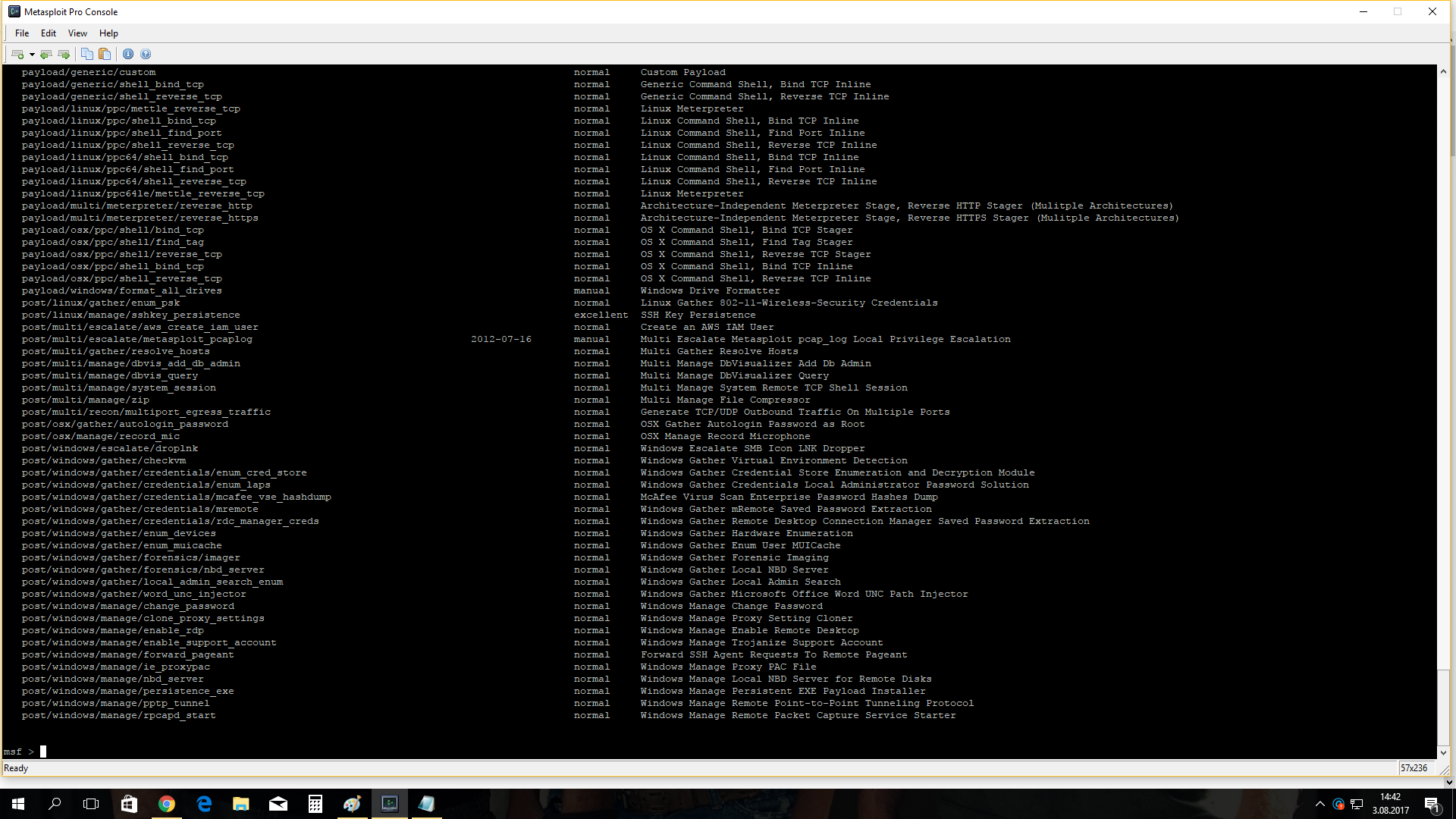Launch Google Chrome from the taskbar
1456x819 pixels.
point(167,804)
